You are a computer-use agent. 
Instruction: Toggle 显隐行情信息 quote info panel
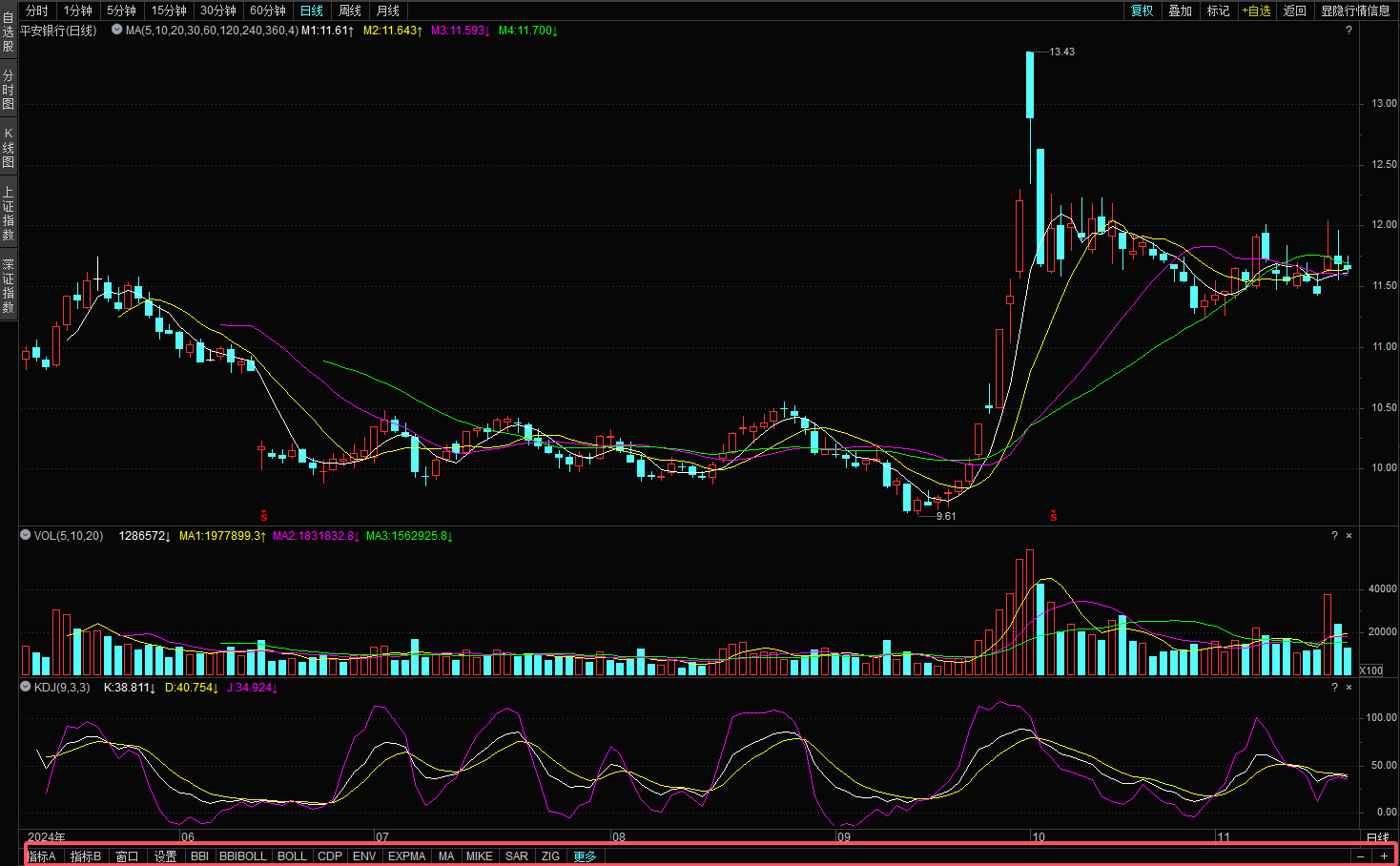pos(1355,10)
